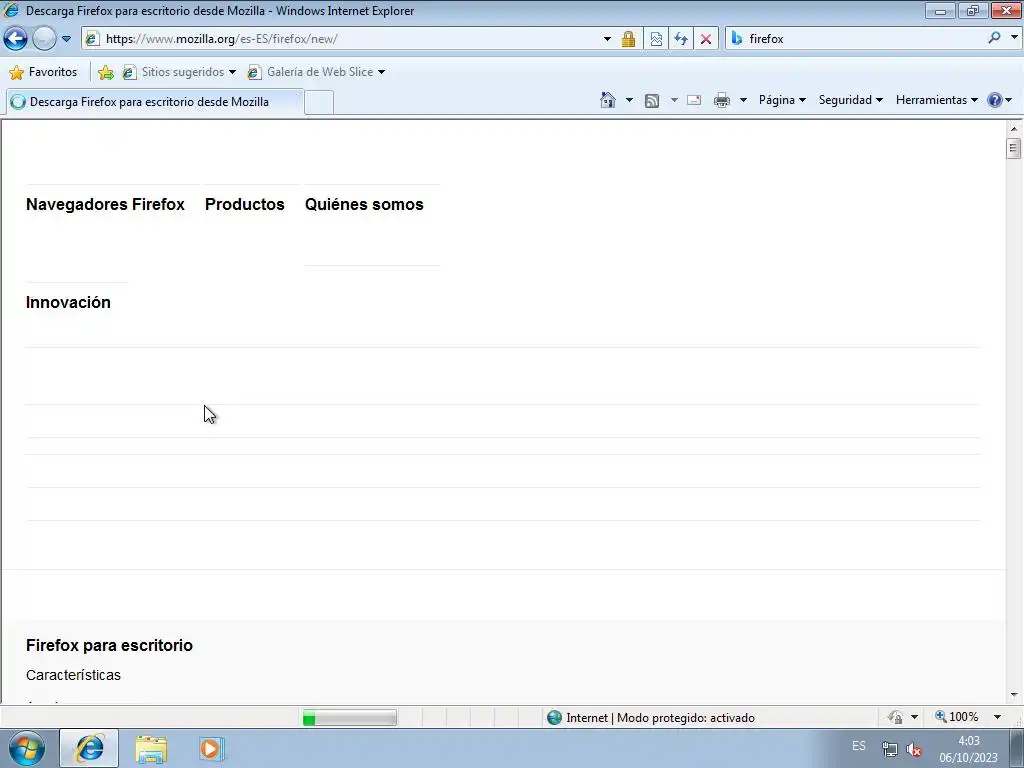
Task: Click the RSS feeds icon
Action: pyautogui.click(x=652, y=100)
